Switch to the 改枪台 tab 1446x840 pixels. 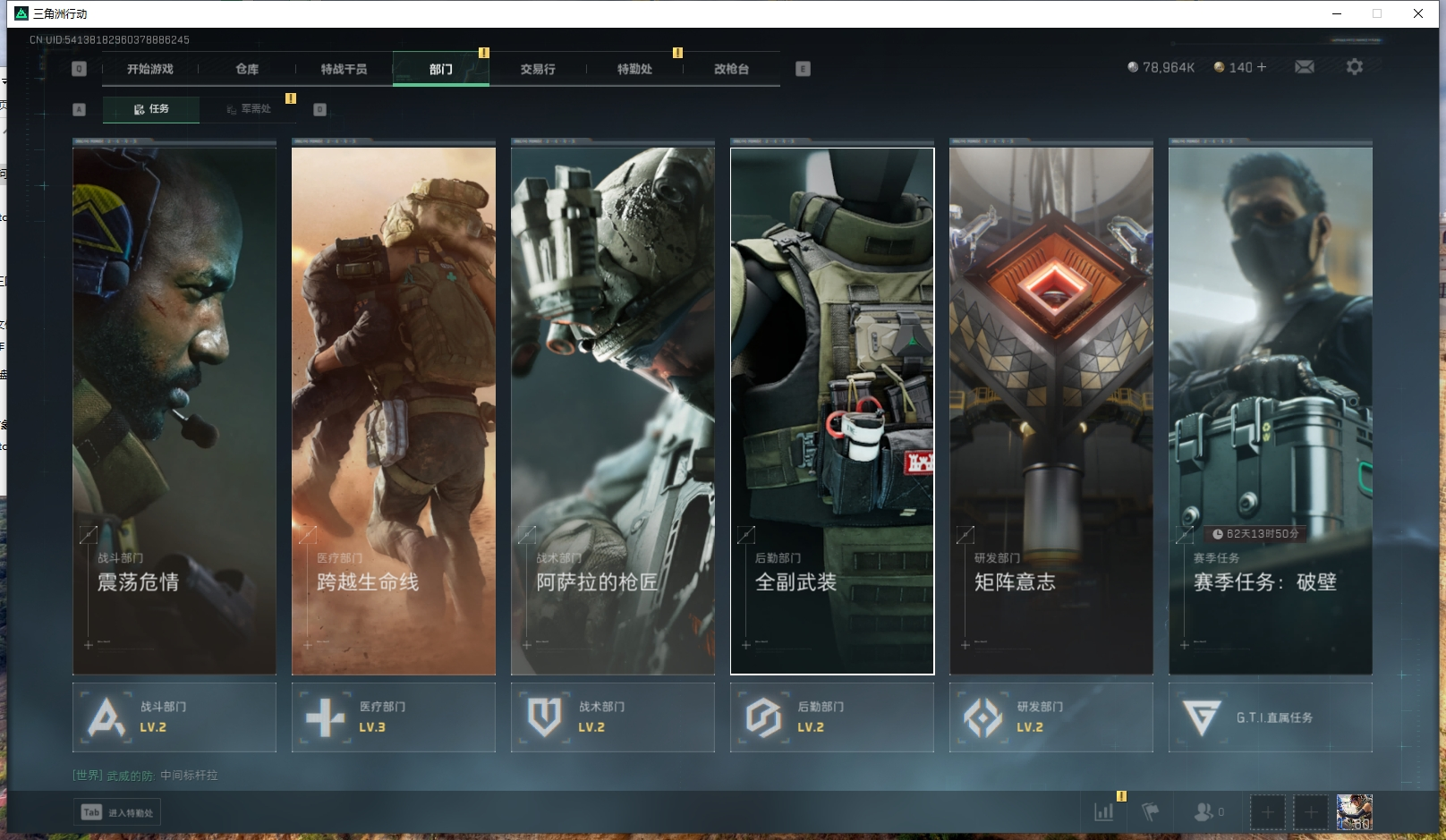click(731, 69)
